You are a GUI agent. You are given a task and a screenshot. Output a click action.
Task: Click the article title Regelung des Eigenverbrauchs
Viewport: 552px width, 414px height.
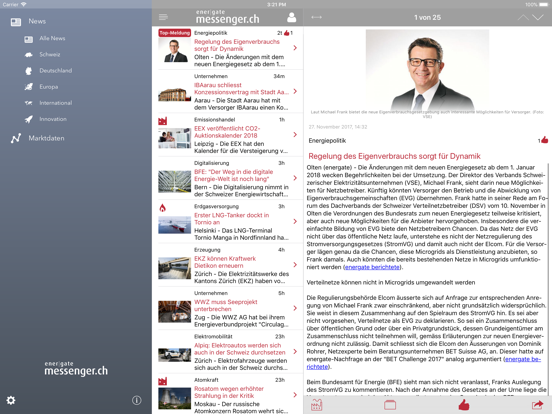tap(394, 156)
